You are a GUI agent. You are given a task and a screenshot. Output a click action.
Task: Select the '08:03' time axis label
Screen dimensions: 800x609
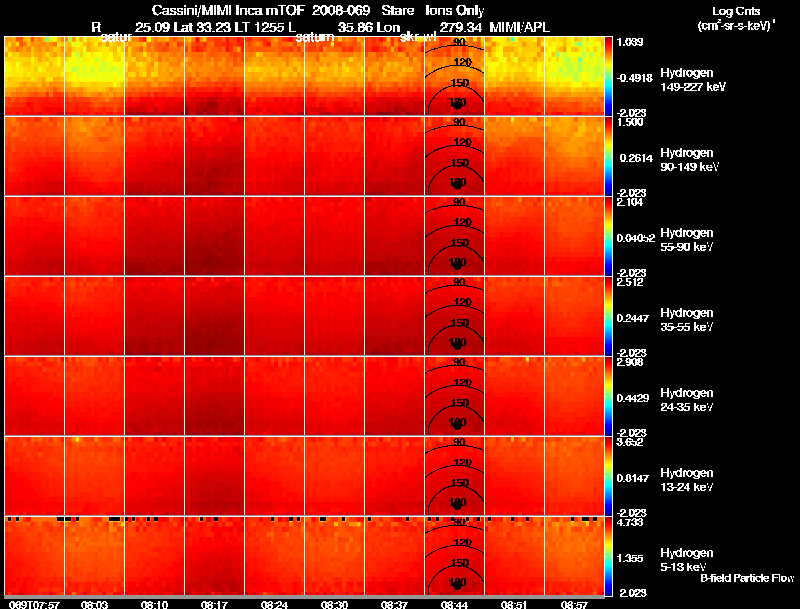[x=94, y=604]
